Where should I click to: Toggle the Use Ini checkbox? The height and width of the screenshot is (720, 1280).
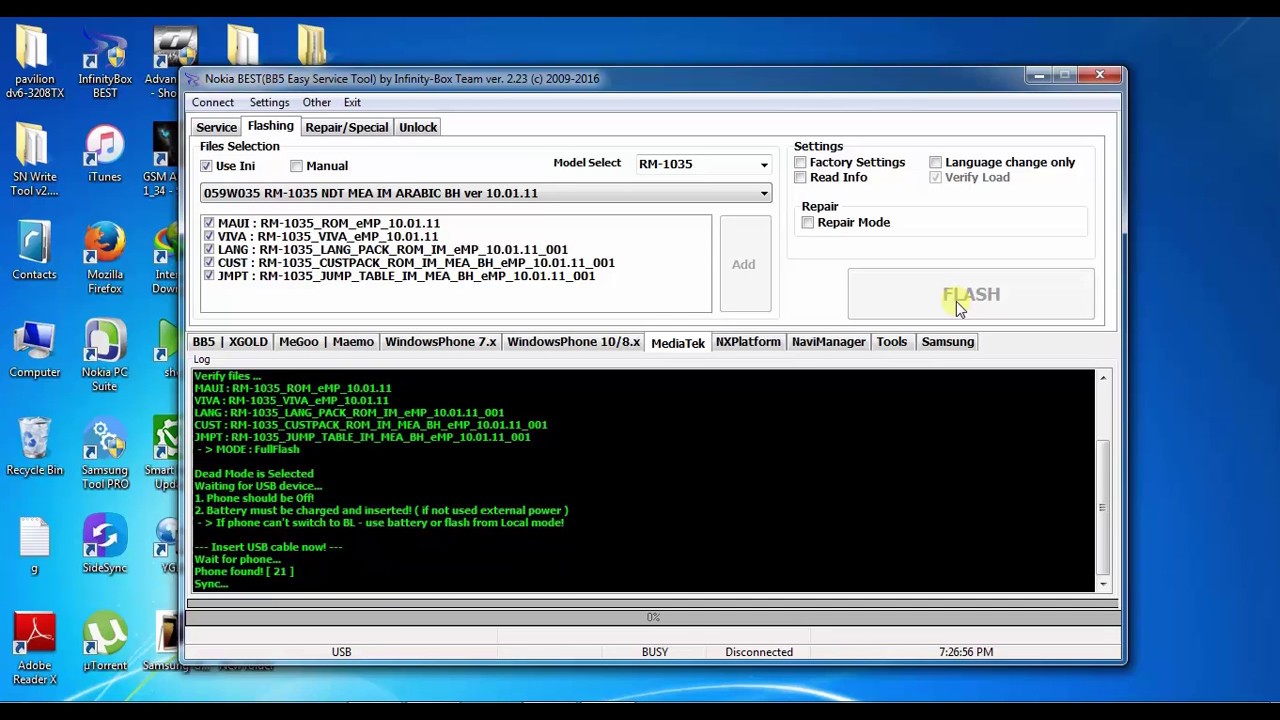pos(206,166)
